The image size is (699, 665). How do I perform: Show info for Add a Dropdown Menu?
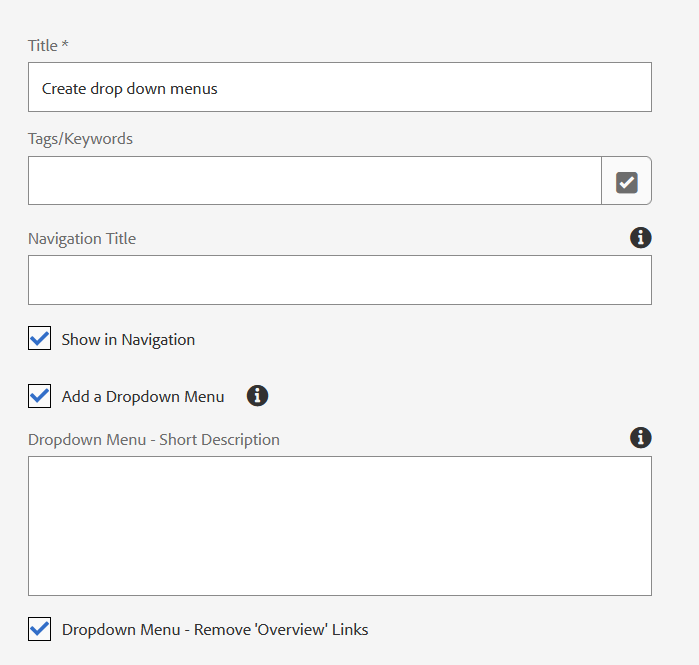[x=257, y=396]
